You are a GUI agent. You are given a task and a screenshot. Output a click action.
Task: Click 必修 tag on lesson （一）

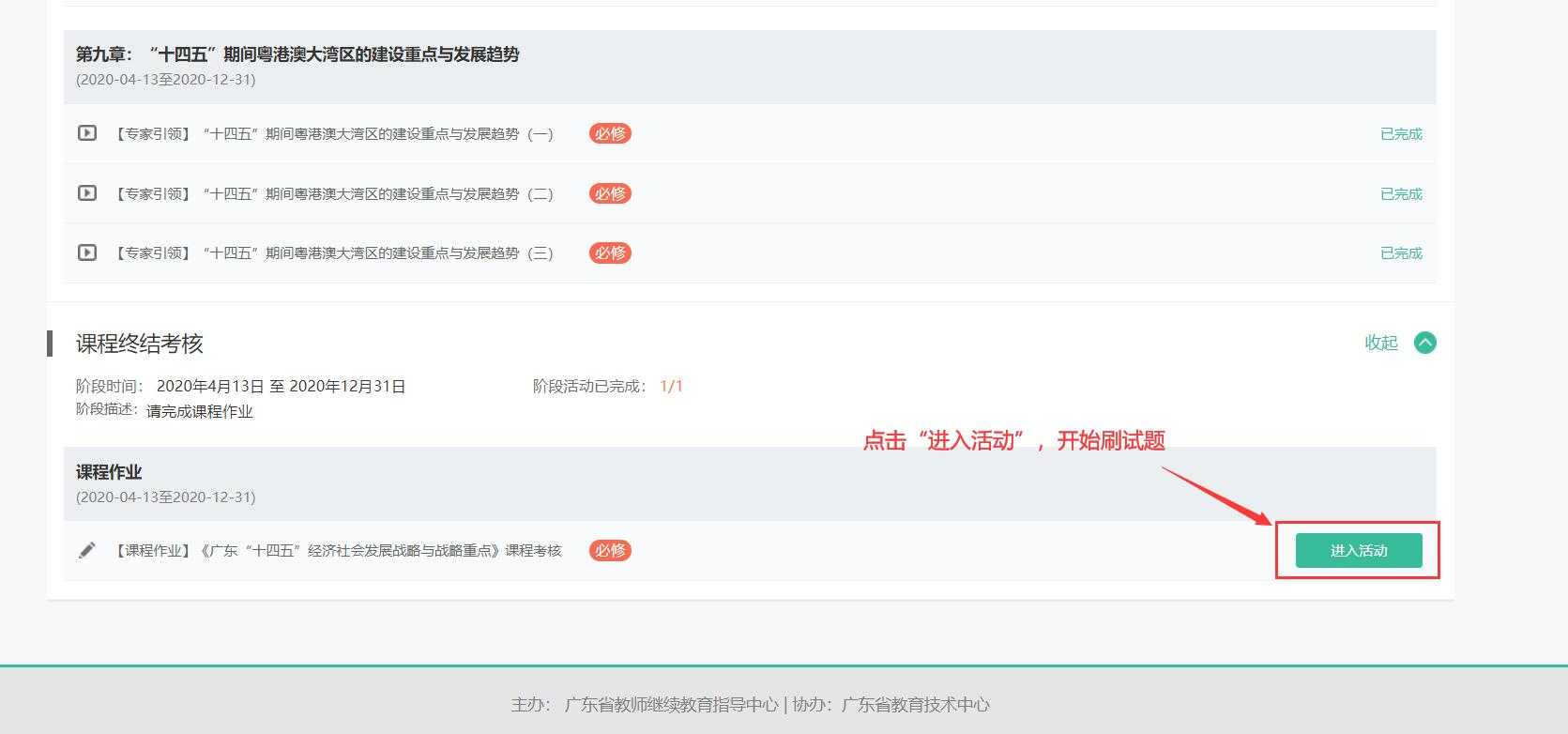[x=610, y=133]
